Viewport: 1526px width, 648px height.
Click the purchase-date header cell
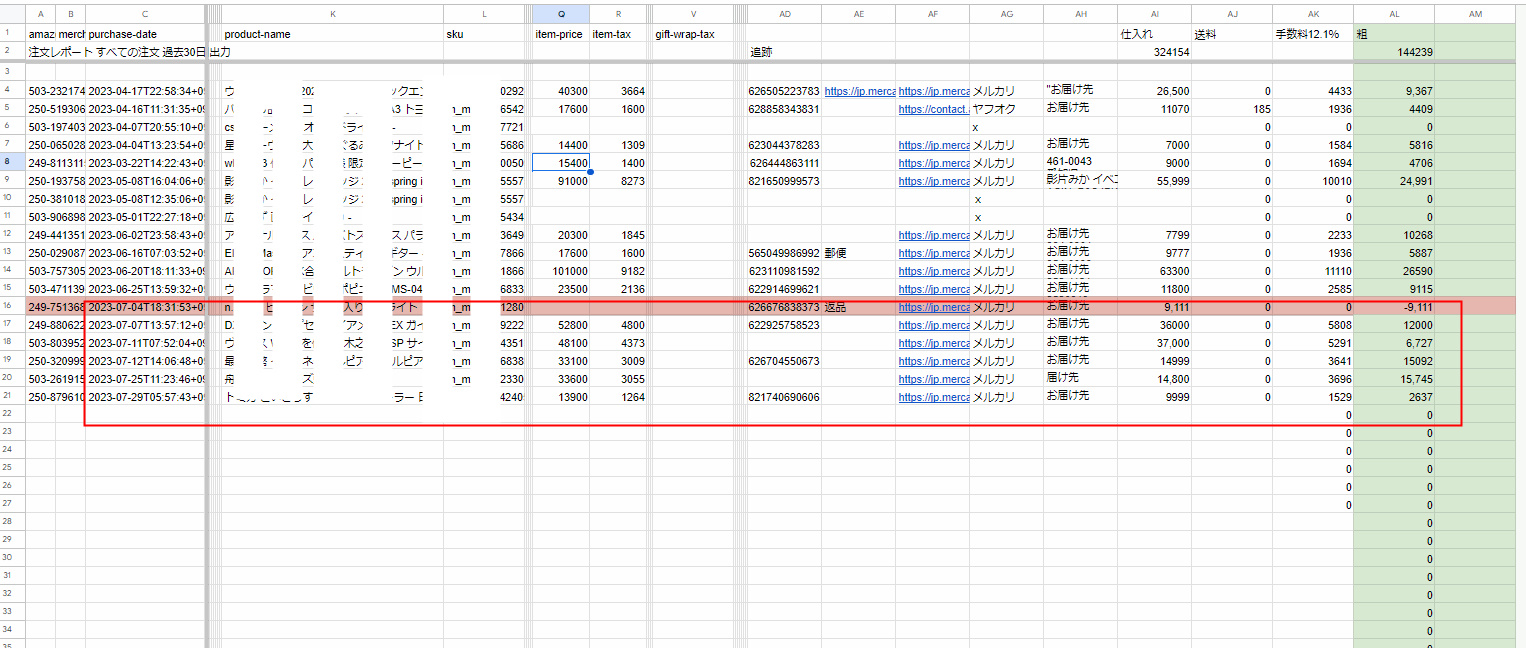coord(145,34)
